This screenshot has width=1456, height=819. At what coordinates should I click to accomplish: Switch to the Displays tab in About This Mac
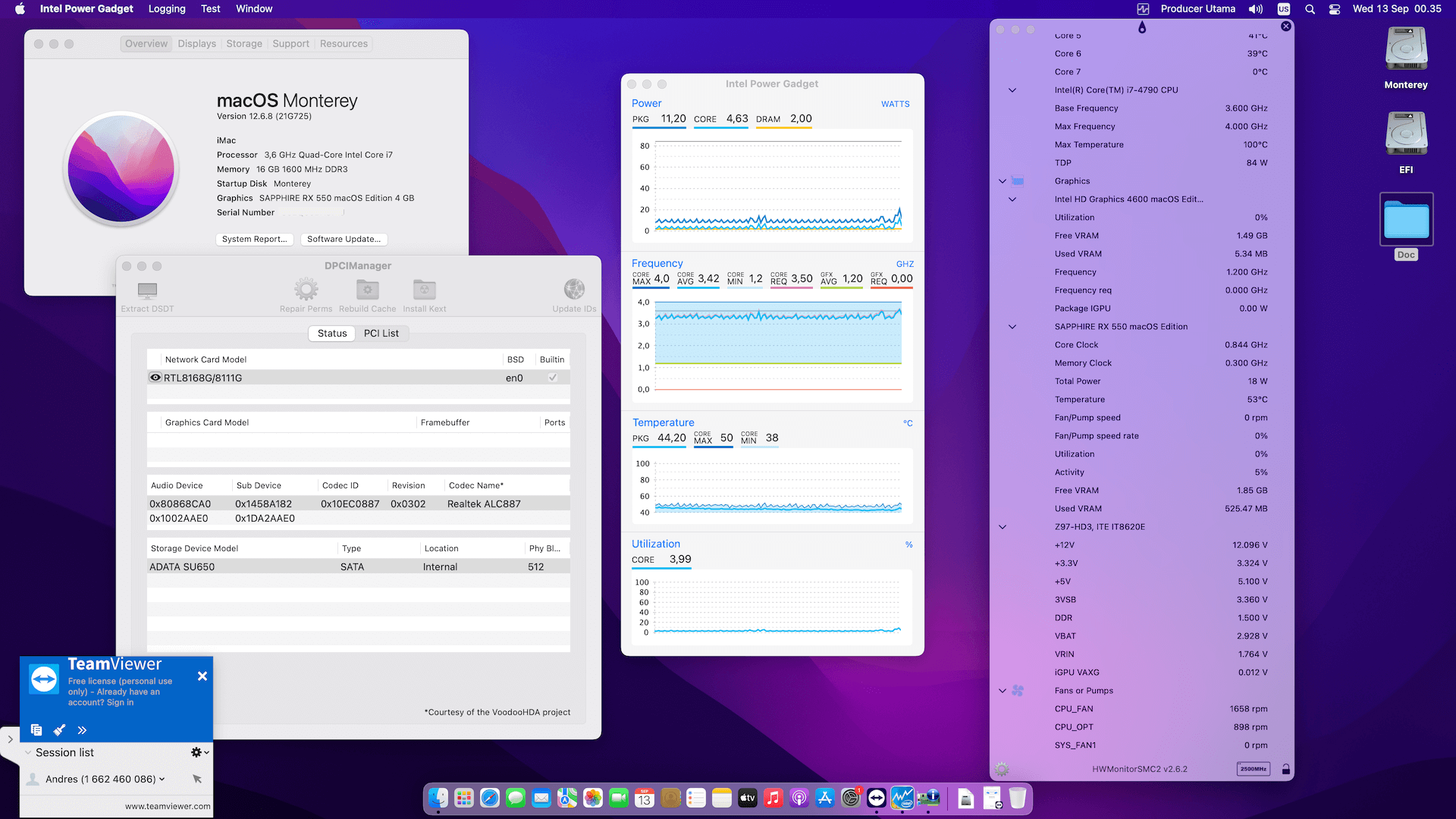pos(197,44)
